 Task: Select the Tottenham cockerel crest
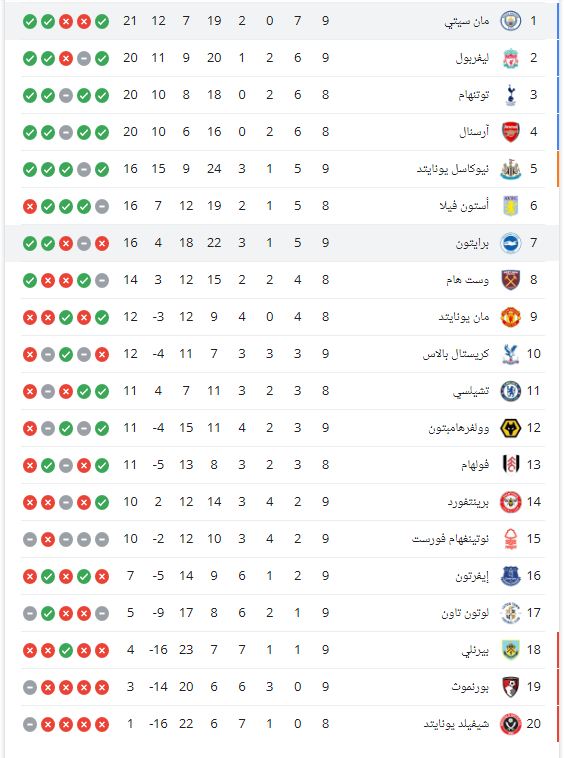pos(510,95)
